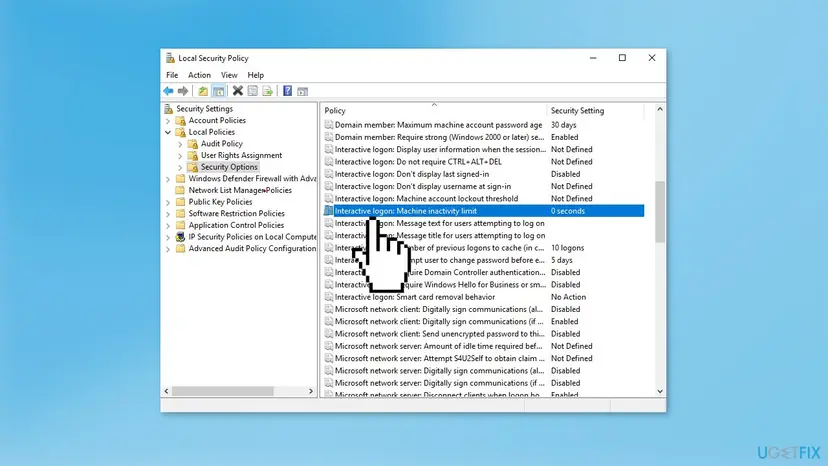828x466 pixels.
Task: Expand Advanced Audit Policy Configuration node
Action: point(168,249)
